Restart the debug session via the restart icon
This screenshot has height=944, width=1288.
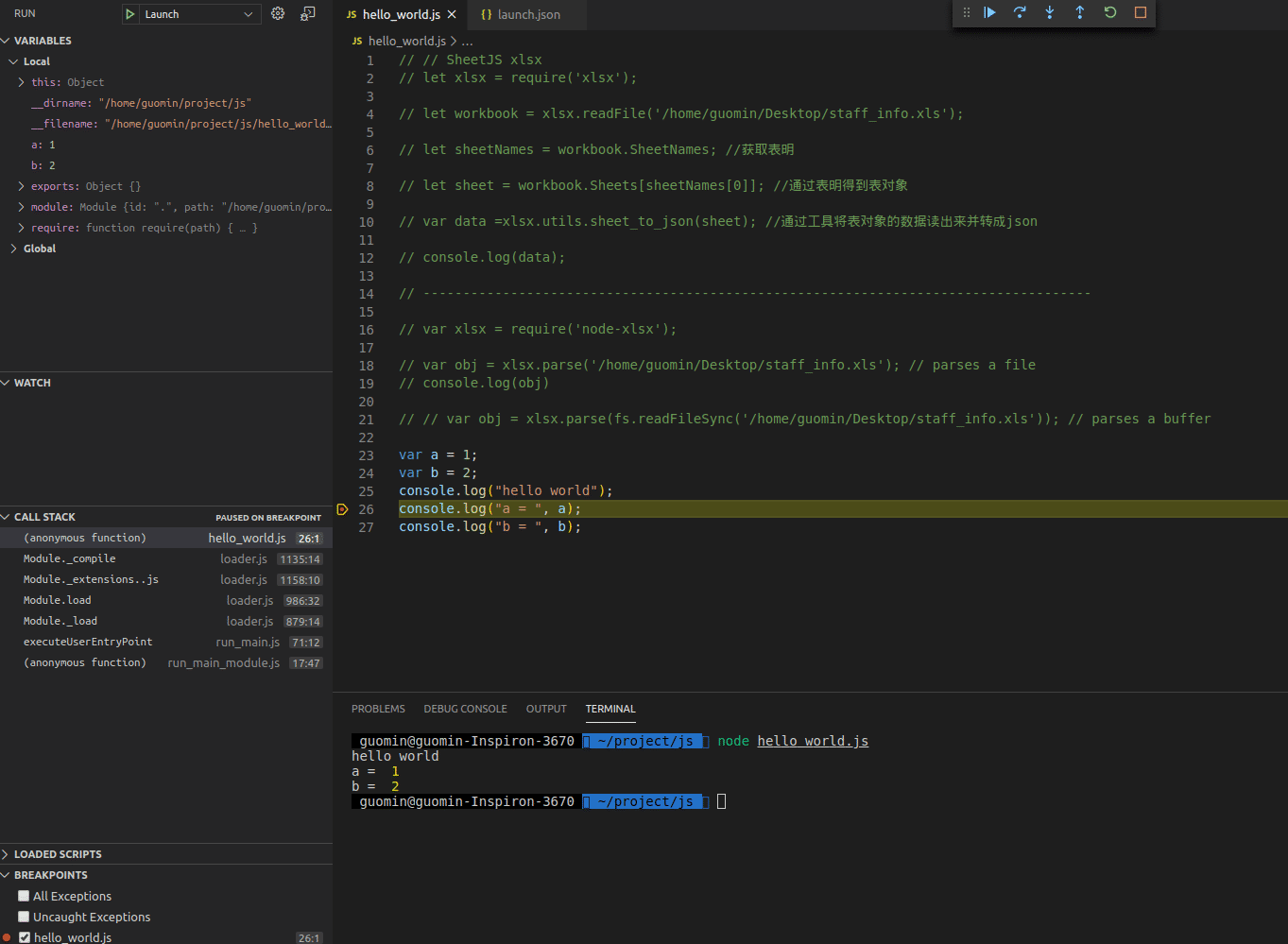[x=1110, y=13]
